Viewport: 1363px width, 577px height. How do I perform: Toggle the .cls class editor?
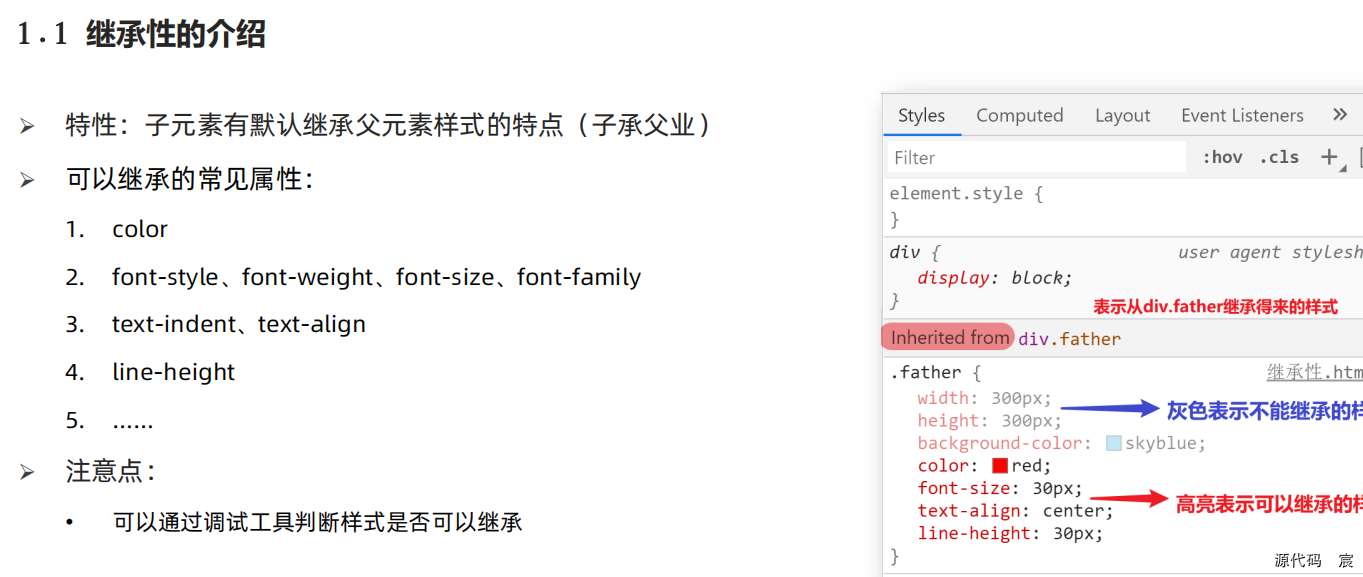(1279, 157)
